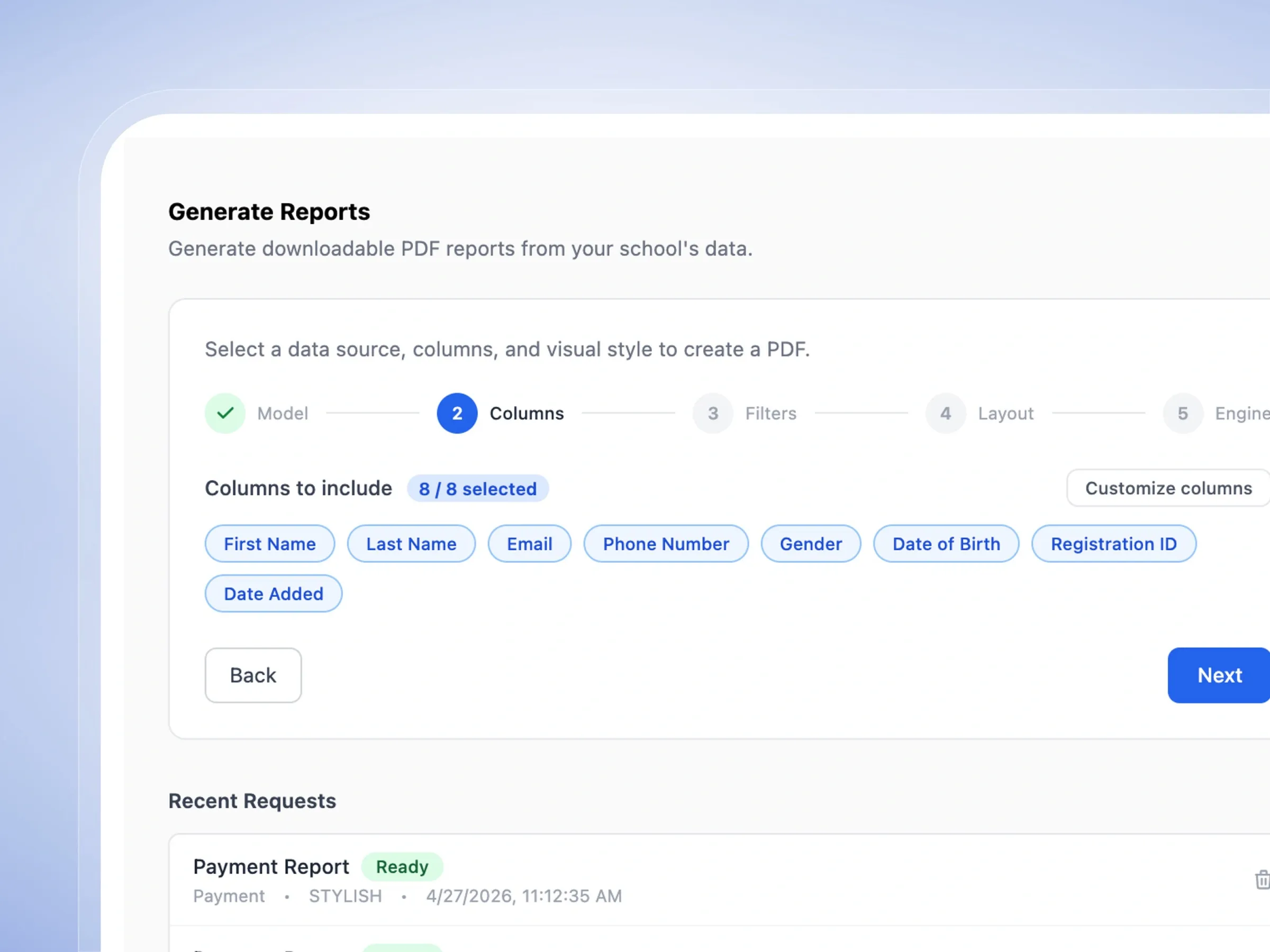The width and height of the screenshot is (1270, 952).
Task: Click the Payment model label under Payment Report
Action: click(x=229, y=896)
